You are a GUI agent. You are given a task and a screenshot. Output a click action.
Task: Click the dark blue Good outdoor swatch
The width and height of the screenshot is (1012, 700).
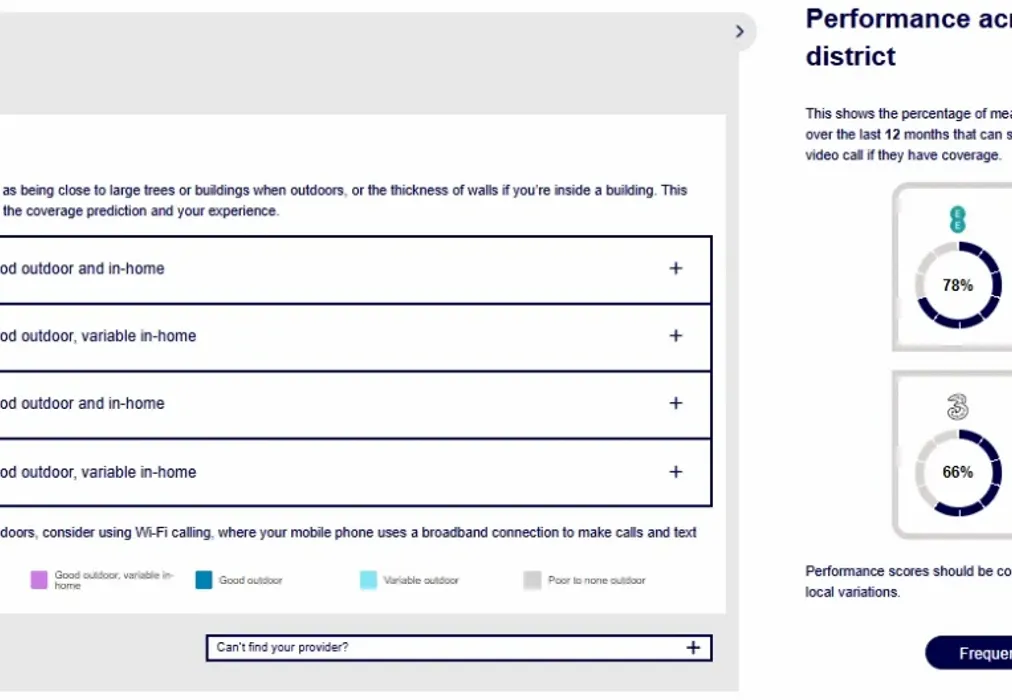click(x=204, y=580)
